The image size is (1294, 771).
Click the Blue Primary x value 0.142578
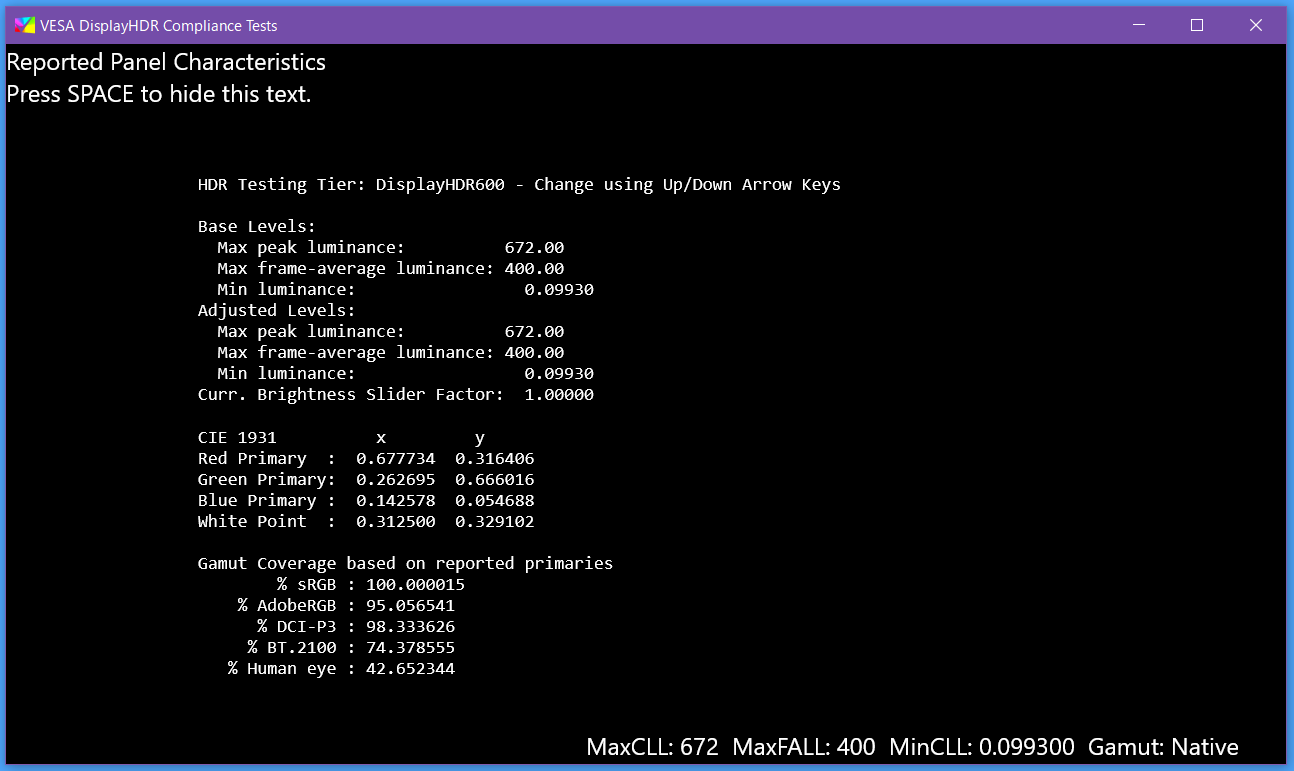[396, 501]
